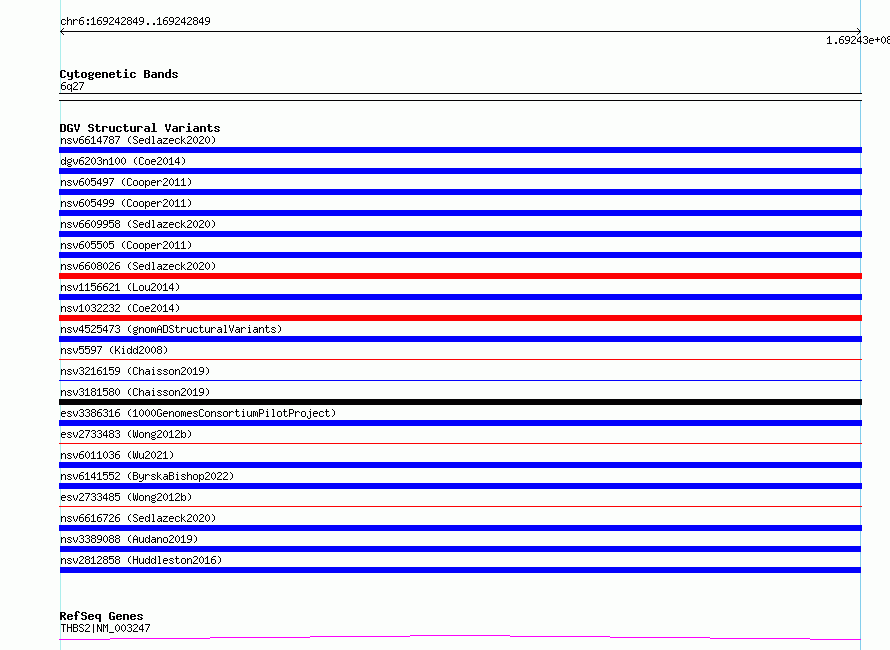Viewport: 890px width, 650px height.
Task: Click the red bar under nsv1032232
Action: pos(460,318)
